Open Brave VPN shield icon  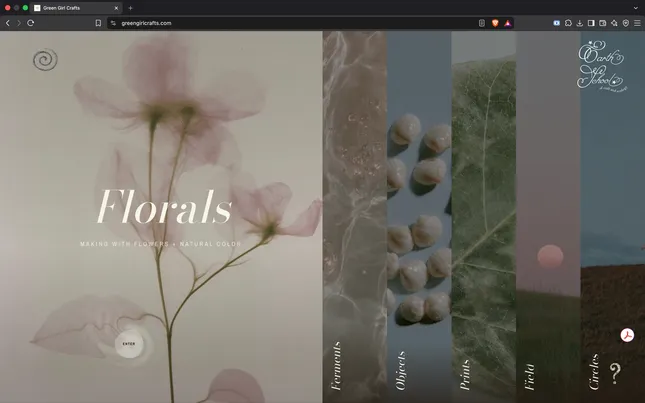coord(626,23)
